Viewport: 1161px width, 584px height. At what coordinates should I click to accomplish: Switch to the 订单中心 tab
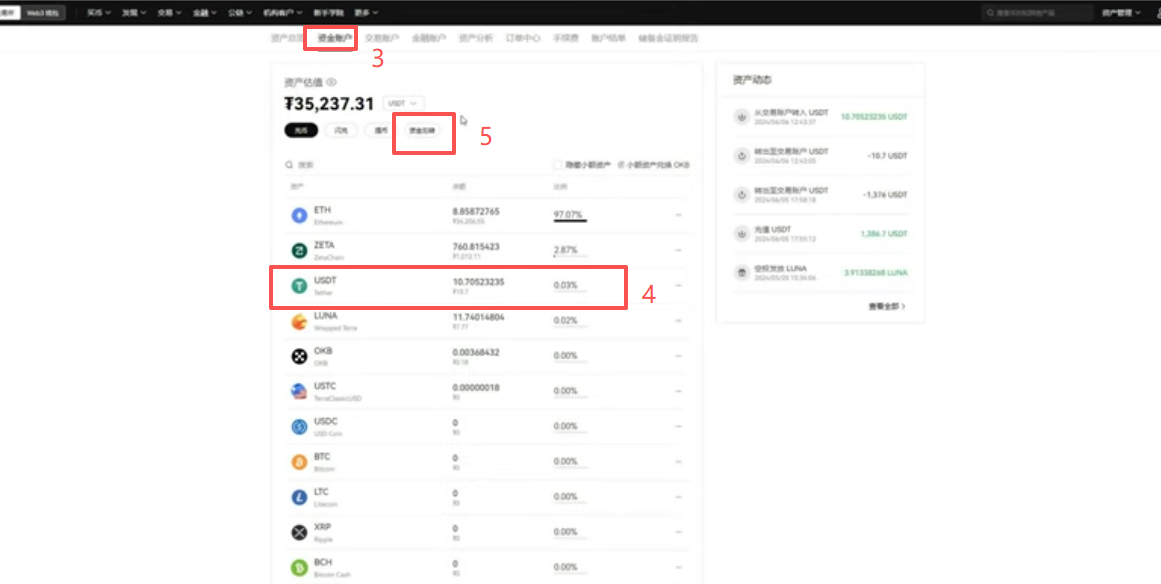pos(523,38)
